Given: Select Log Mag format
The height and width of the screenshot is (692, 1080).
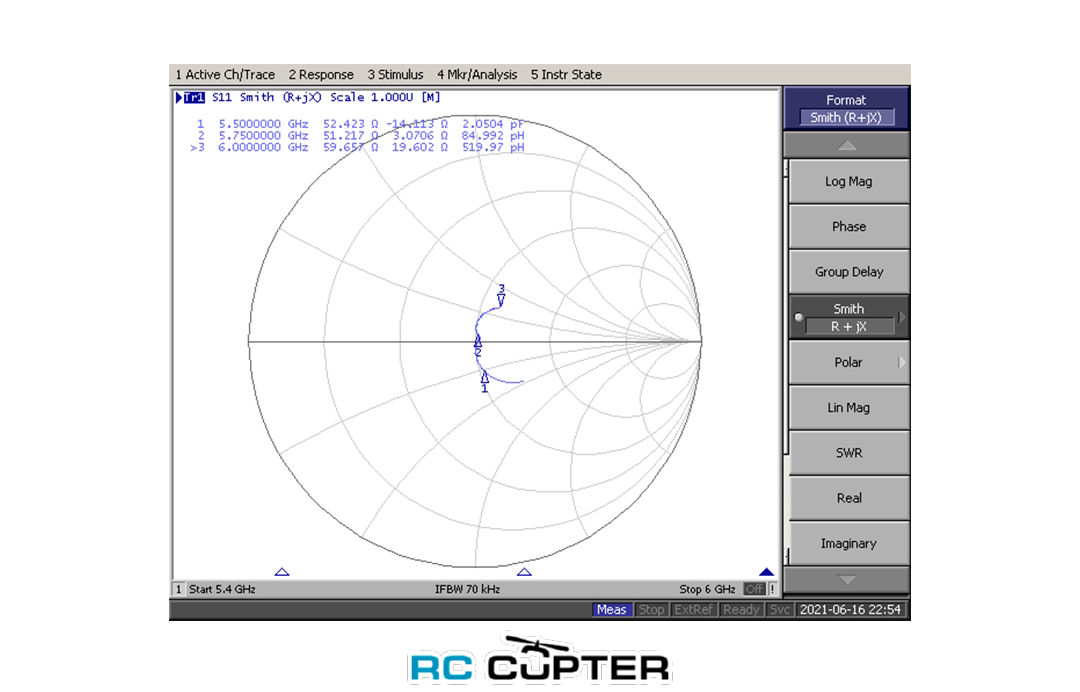Looking at the screenshot, I should click(x=849, y=181).
